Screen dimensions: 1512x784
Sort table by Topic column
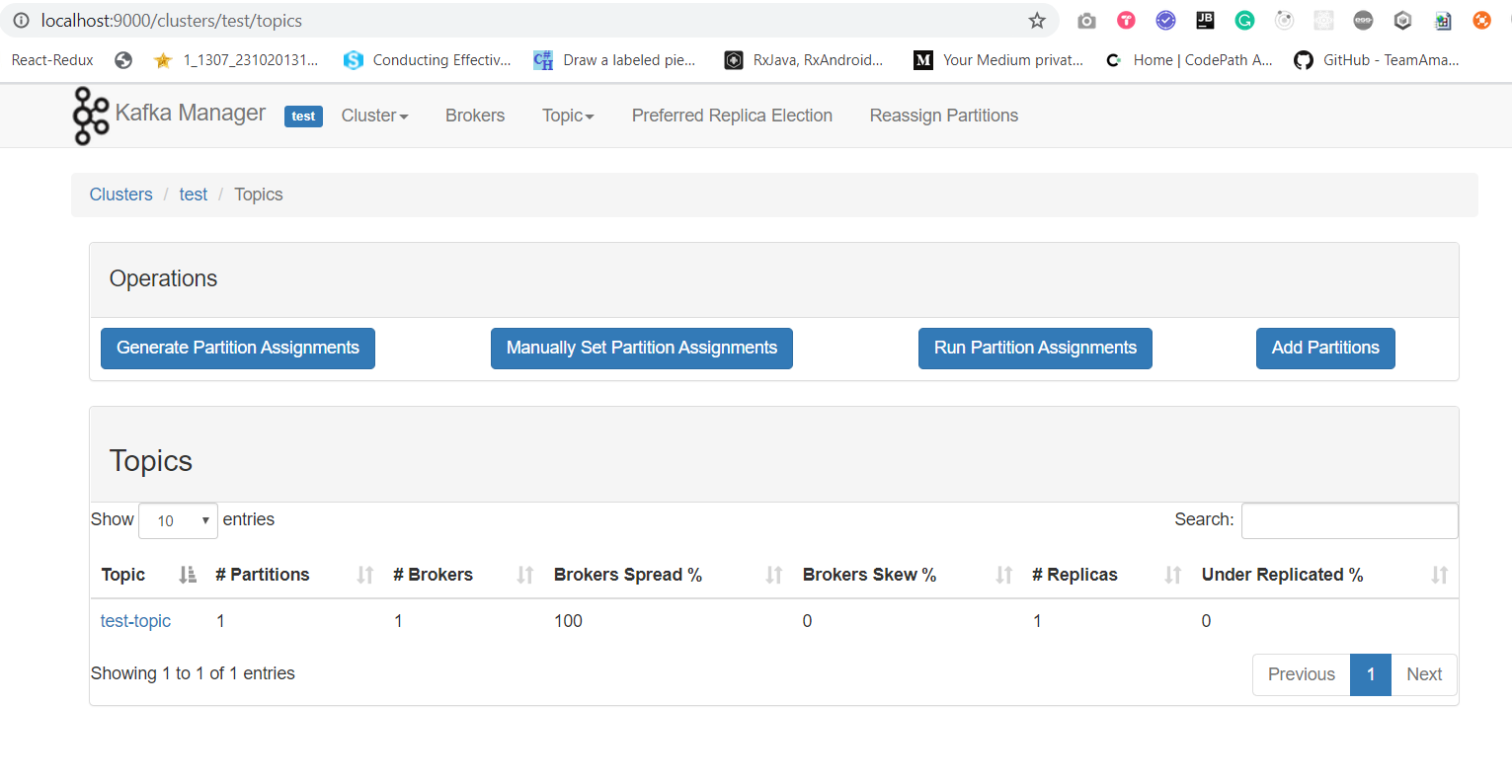[148, 575]
